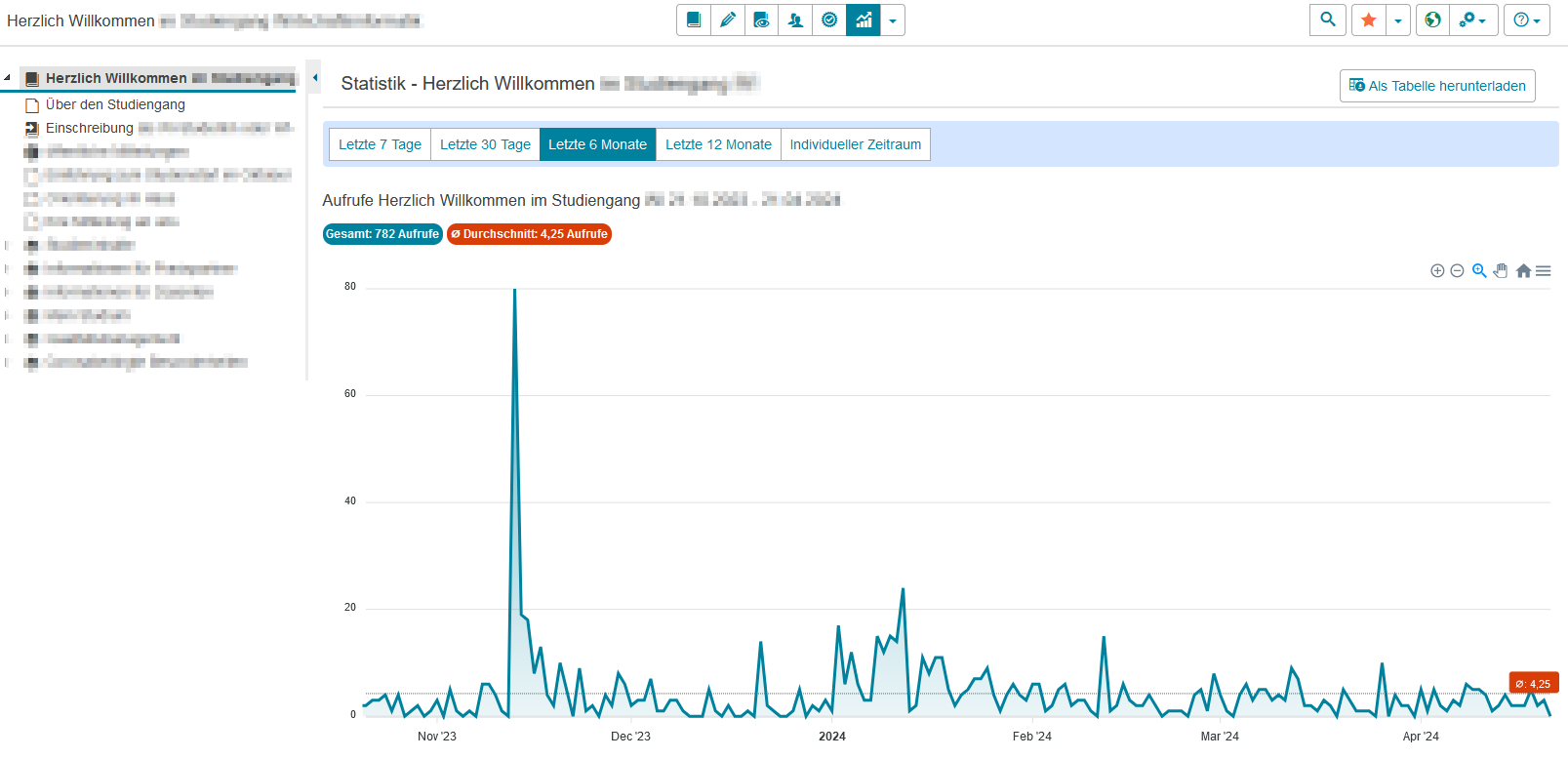
Task: Open the pencil edit mode icon
Action: click(x=727, y=20)
